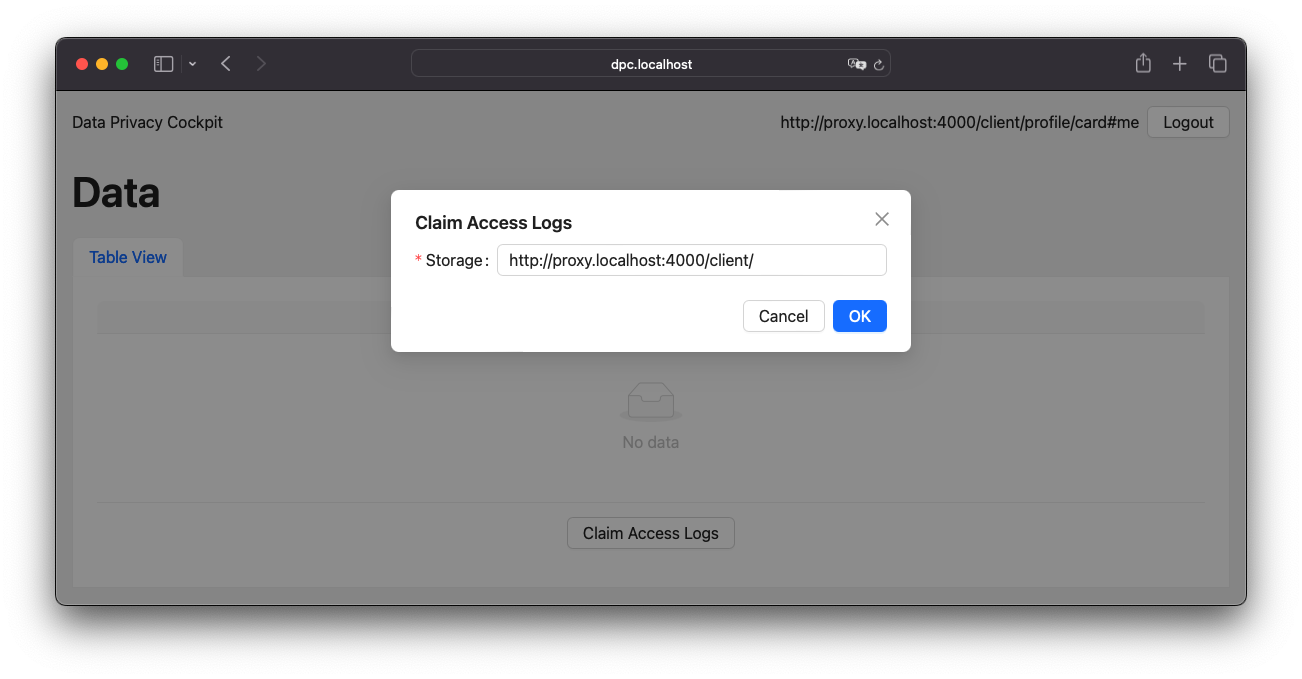
Task: Go forward with the forward arrow
Action: pyautogui.click(x=261, y=64)
